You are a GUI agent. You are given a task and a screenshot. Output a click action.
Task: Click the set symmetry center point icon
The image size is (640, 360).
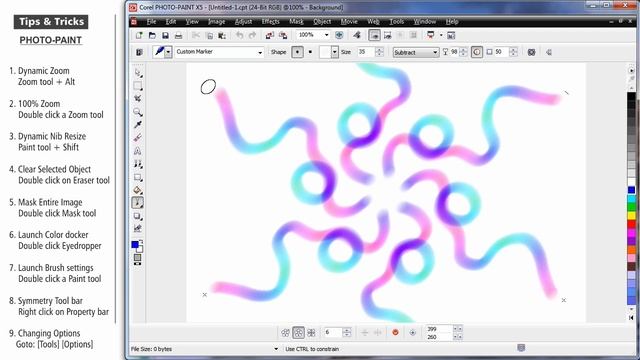click(412, 333)
